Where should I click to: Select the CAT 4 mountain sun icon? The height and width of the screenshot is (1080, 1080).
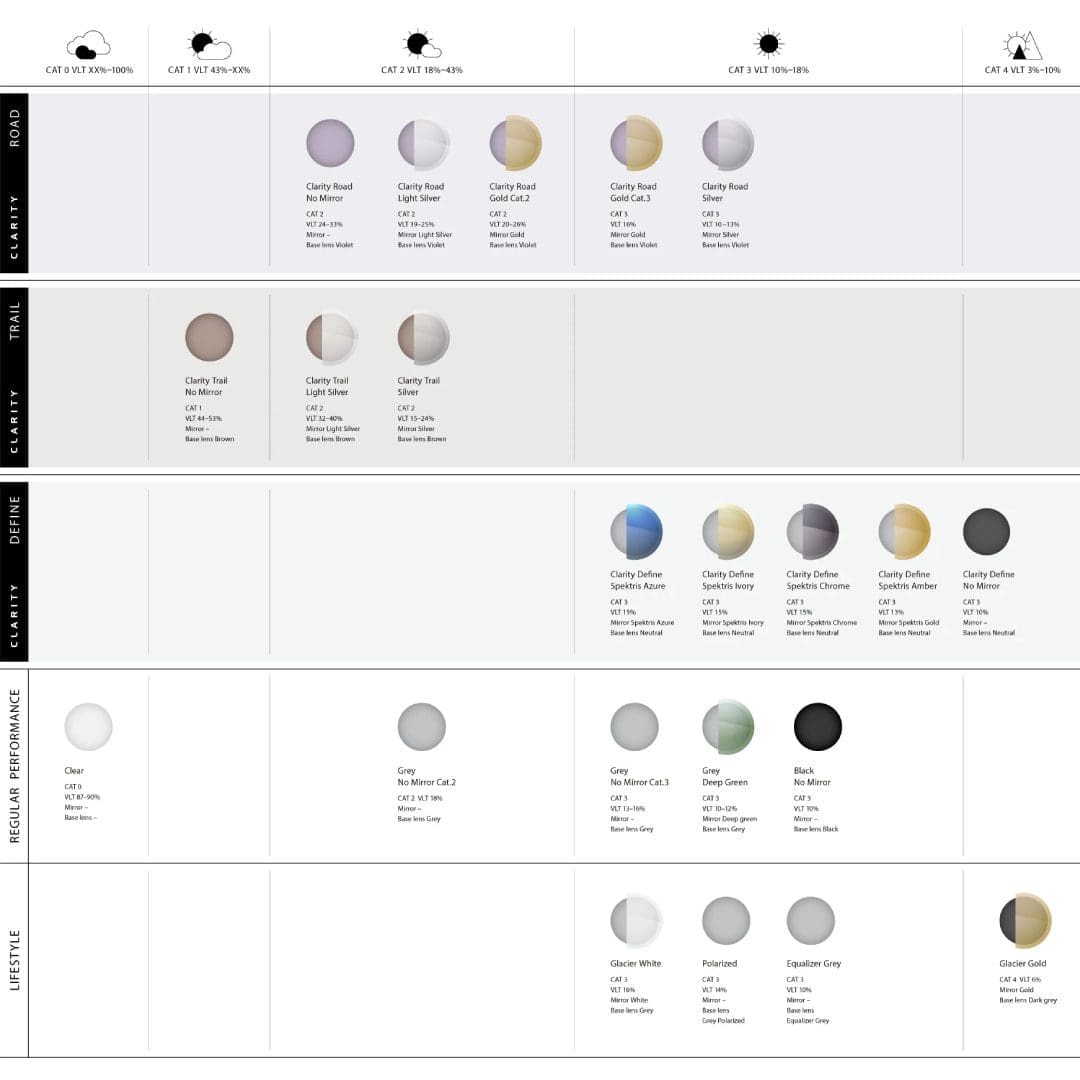pyautogui.click(x=1022, y=45)
